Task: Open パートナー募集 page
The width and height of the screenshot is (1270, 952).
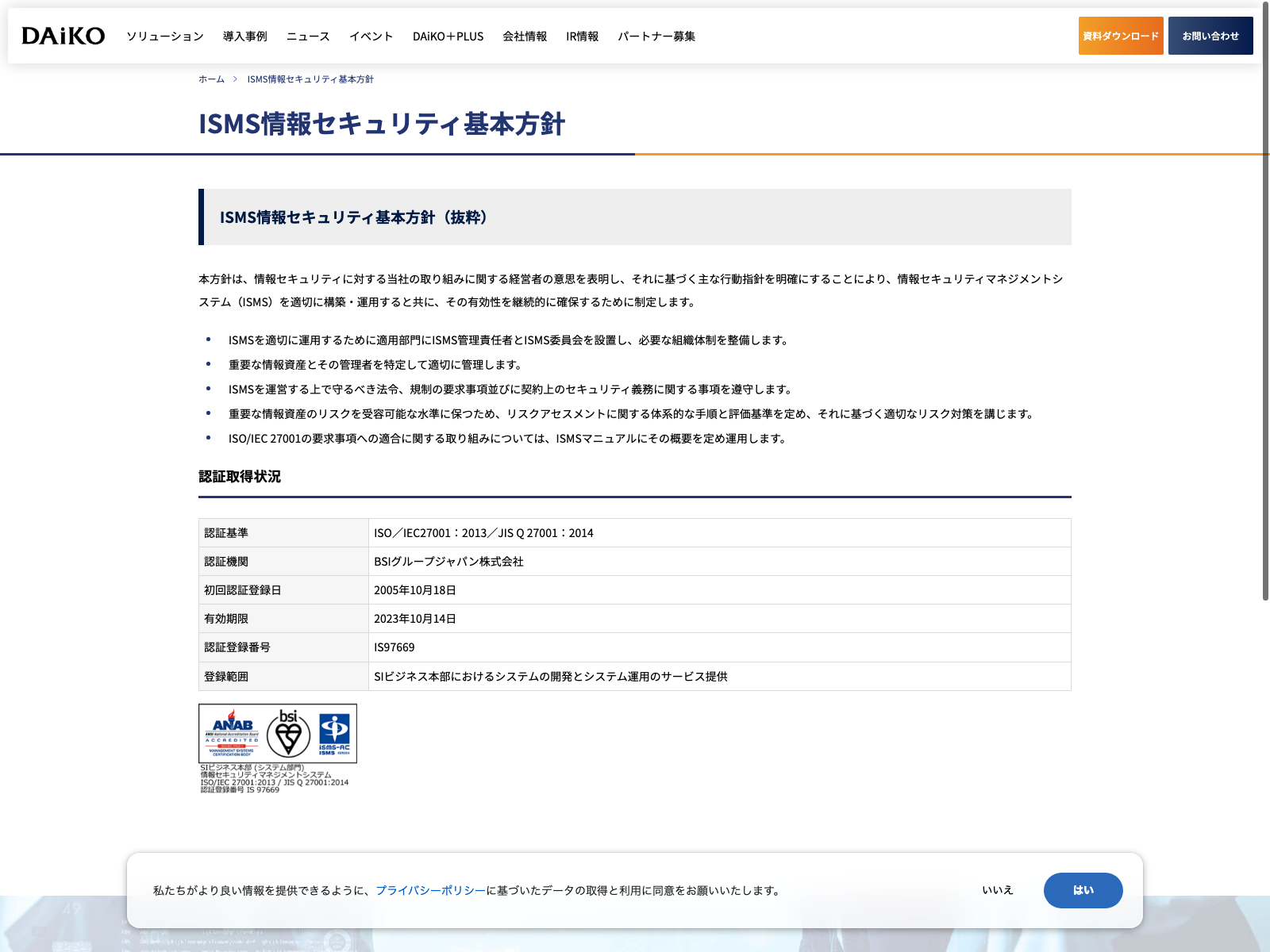Action: pyautogui.click(x=656, y=36)
